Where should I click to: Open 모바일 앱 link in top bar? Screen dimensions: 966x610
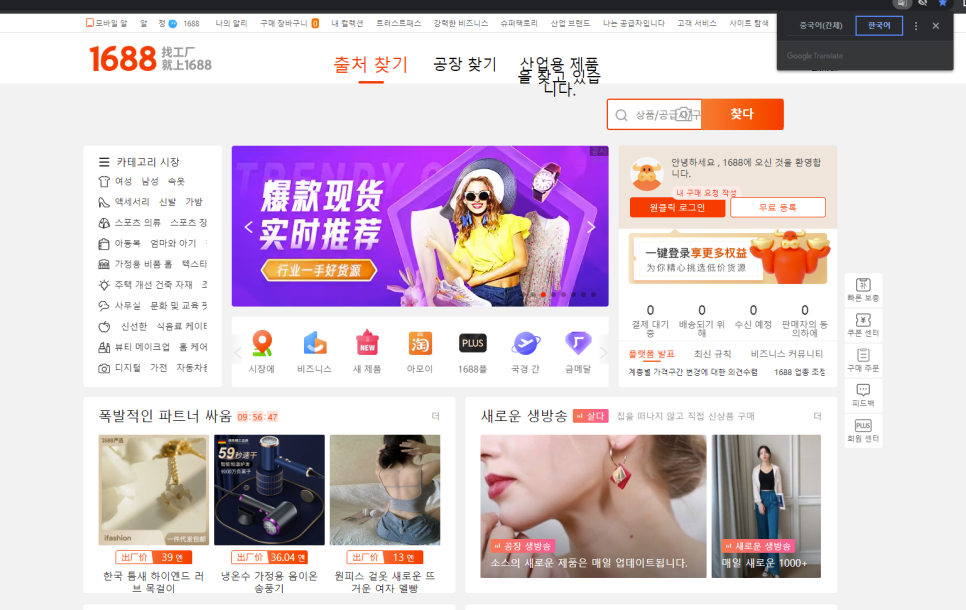tap(107, 23)
